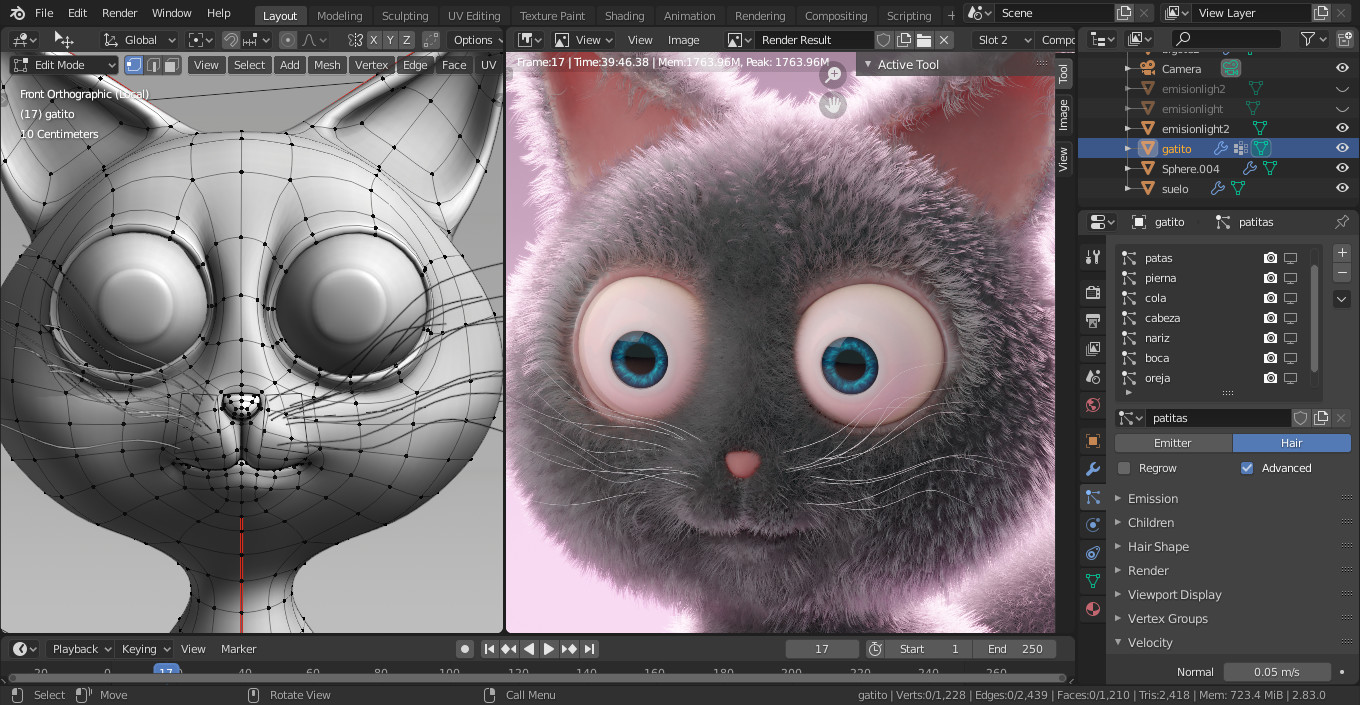Open the Slot 2 render slot dropdown
The height and width of the screenshot is (705, 1360).
(1002, 40)
